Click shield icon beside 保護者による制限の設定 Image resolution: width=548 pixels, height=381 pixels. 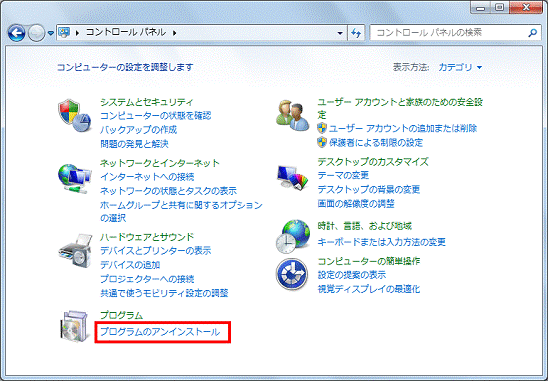[x=322, y=142]
